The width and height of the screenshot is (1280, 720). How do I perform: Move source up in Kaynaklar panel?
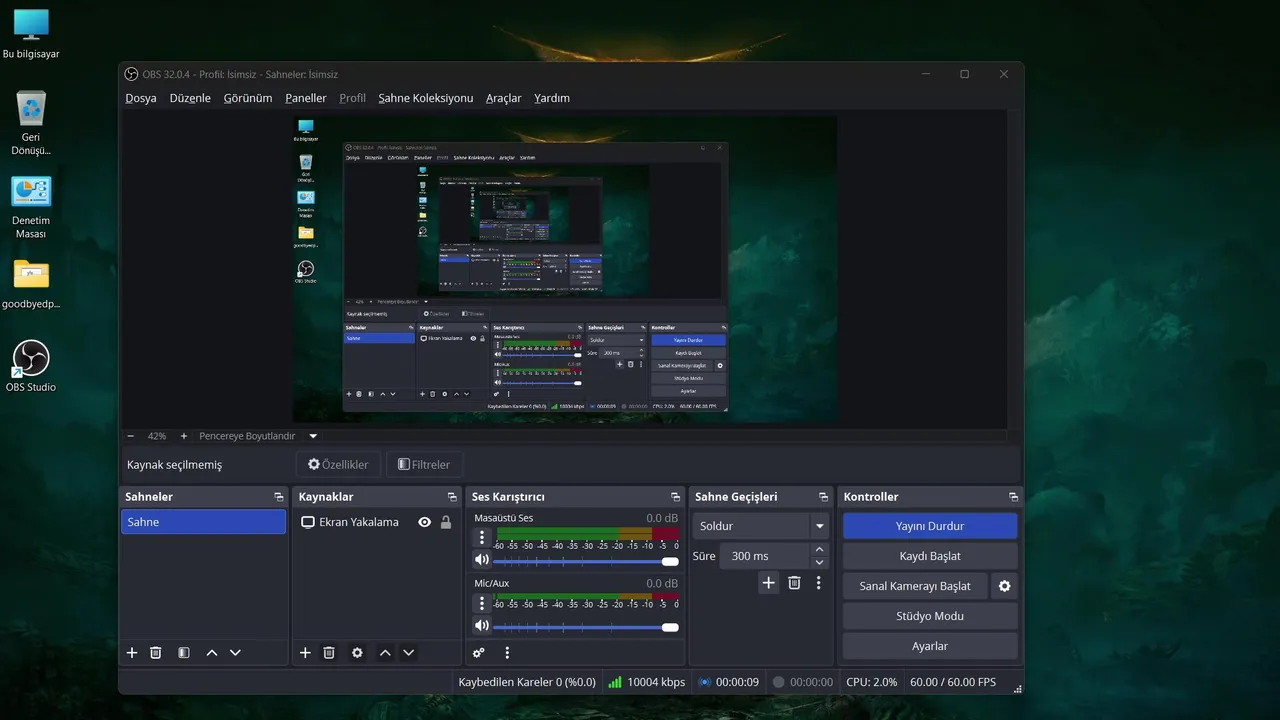[x=385, y=653]
